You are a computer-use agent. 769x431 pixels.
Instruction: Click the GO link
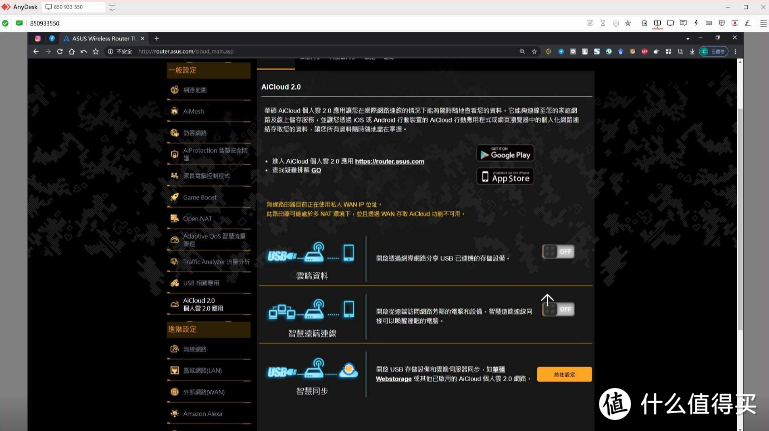[x=316, y=171]
